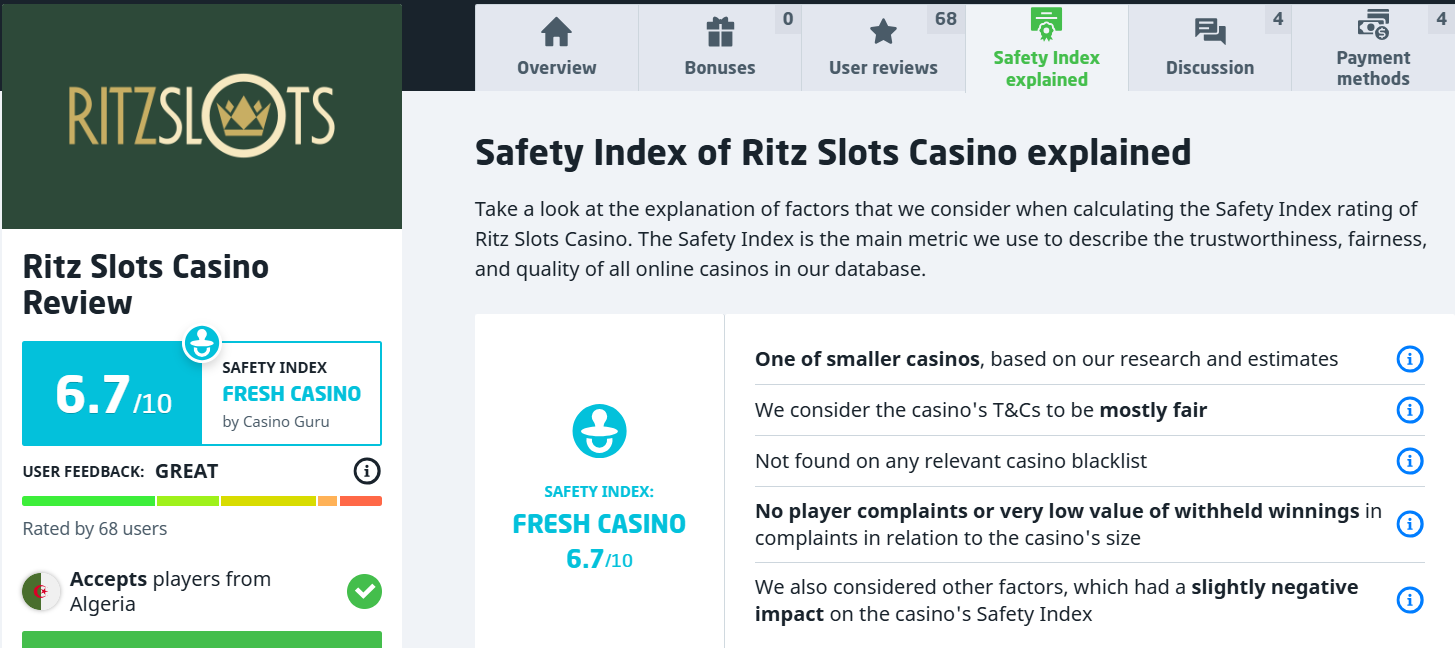This screenshot has height=648, width=1455.
Task: Open info icon for T&Cs mostly fair
Action: (x=1409, y=410)
